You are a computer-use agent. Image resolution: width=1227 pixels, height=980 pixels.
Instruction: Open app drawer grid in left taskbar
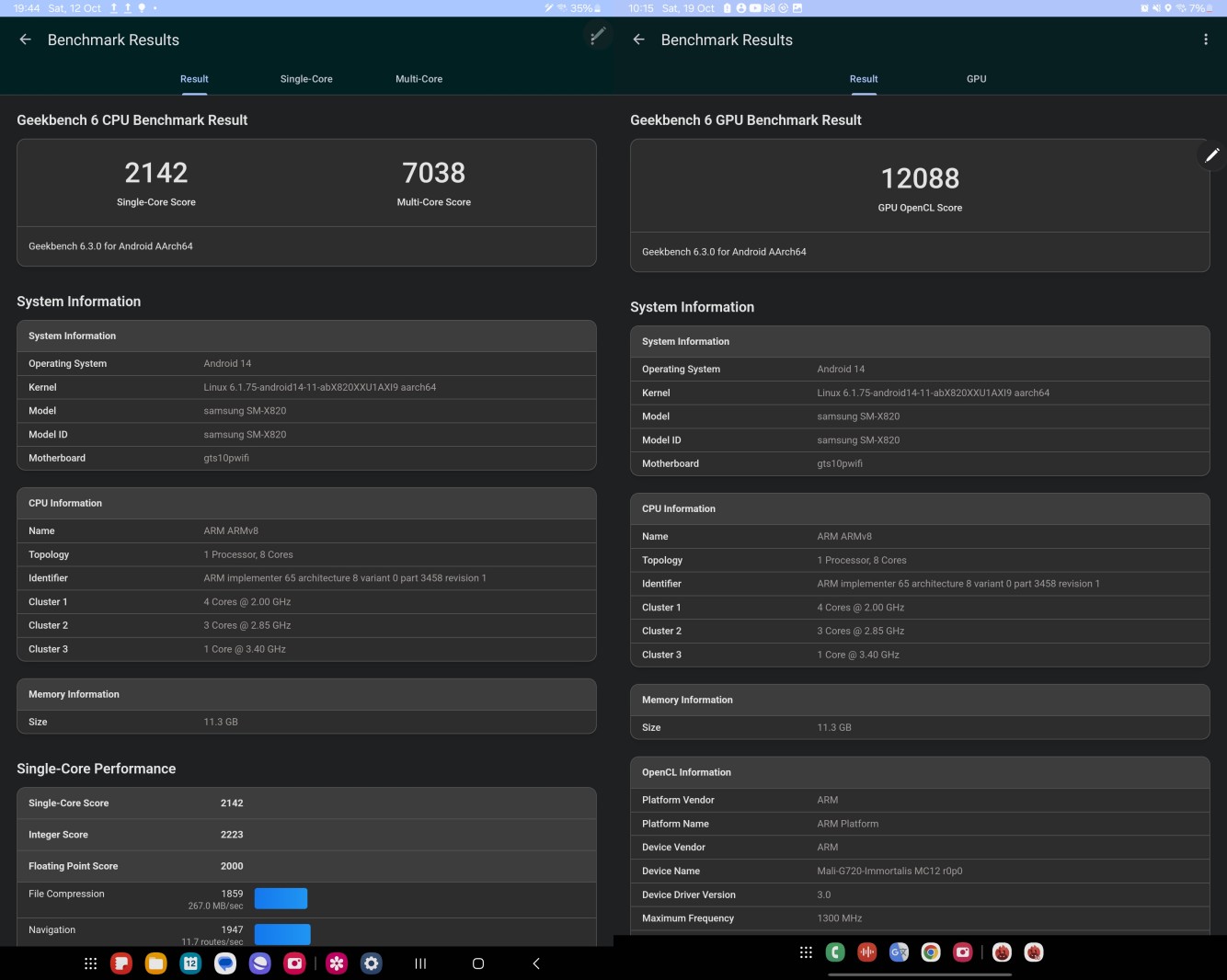[x=90, y=963]
